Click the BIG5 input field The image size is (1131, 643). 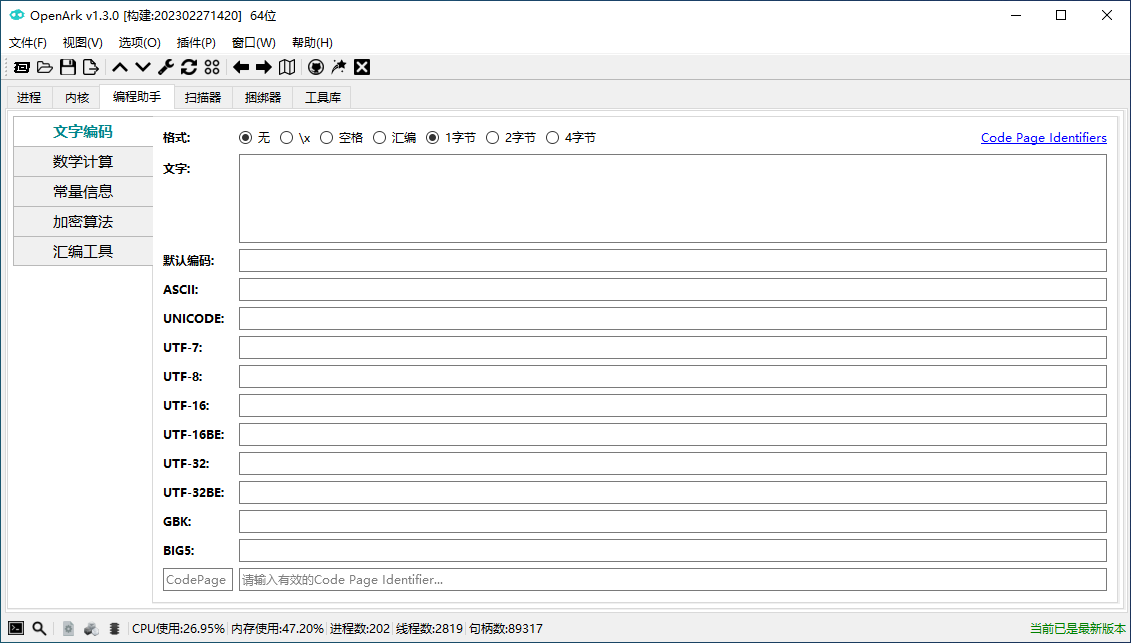(x=673, y=551)
